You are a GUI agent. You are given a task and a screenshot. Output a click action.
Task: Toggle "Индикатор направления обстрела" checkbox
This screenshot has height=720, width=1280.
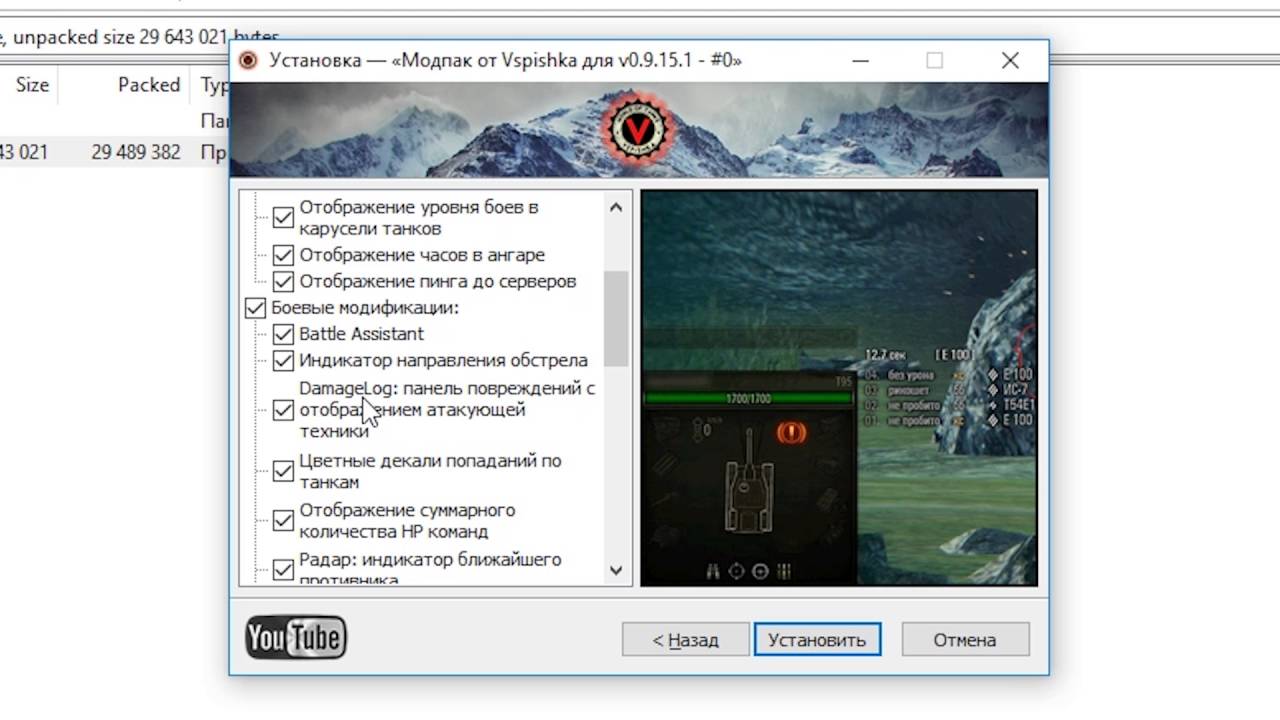click(x=283, y=360)
